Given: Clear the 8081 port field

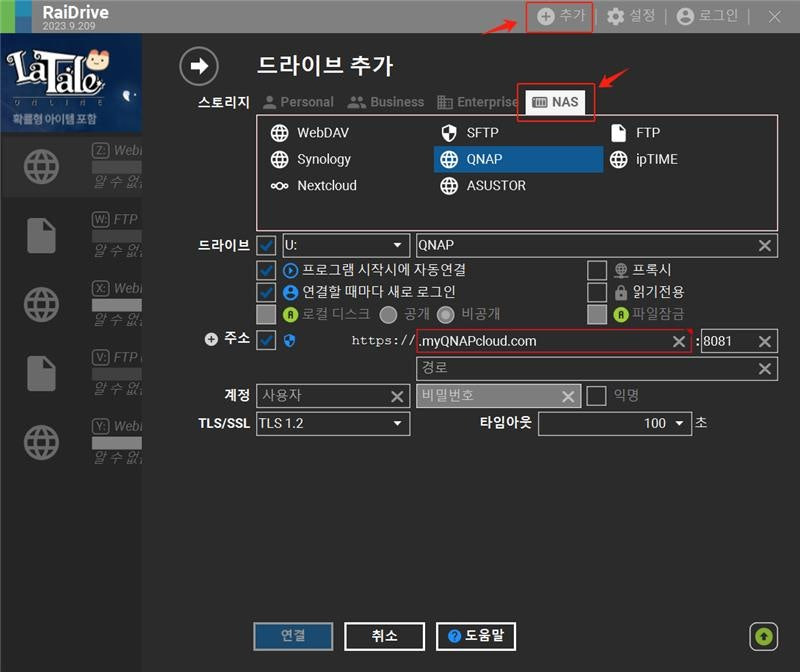Looking at the screenshot, I should (764, 341).
